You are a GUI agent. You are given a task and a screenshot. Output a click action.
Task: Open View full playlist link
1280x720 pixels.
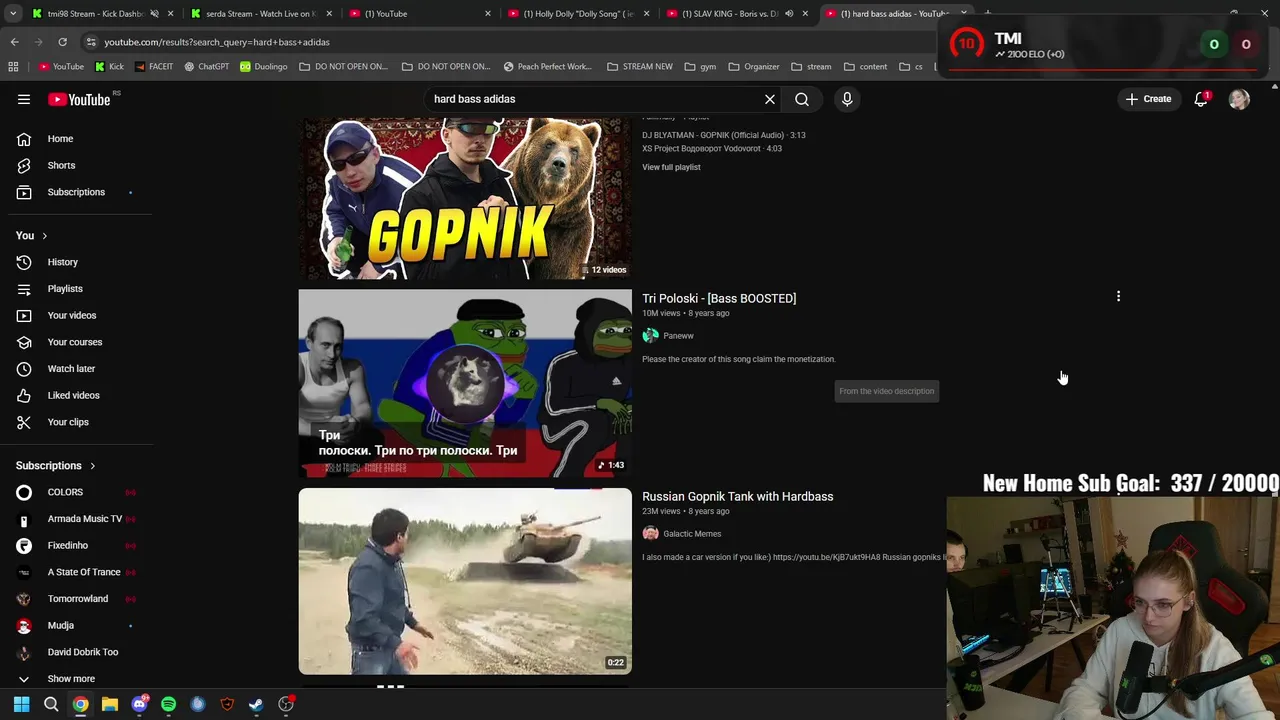pos(671,167)
